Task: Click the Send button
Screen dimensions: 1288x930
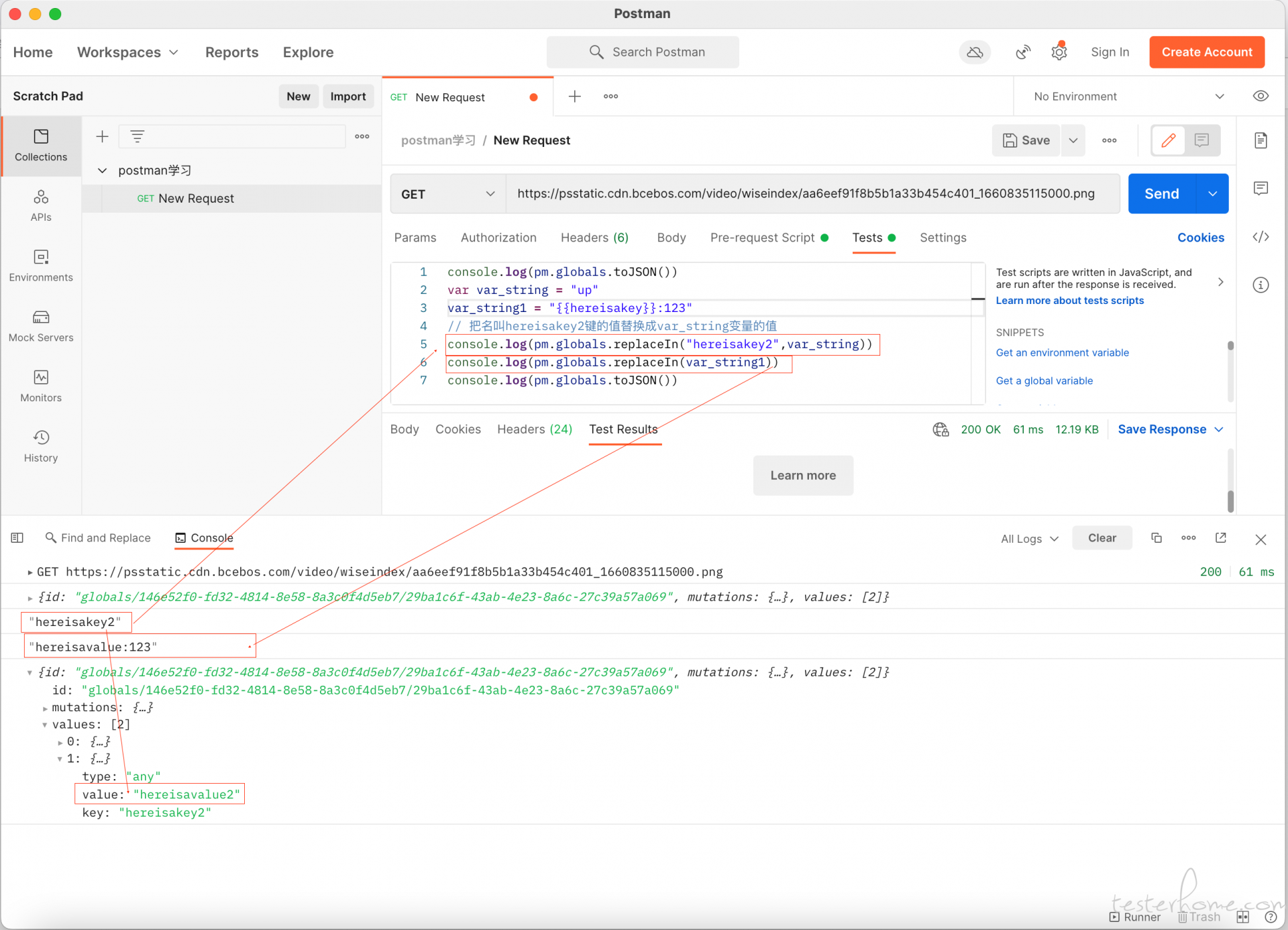Action: 1162,194
